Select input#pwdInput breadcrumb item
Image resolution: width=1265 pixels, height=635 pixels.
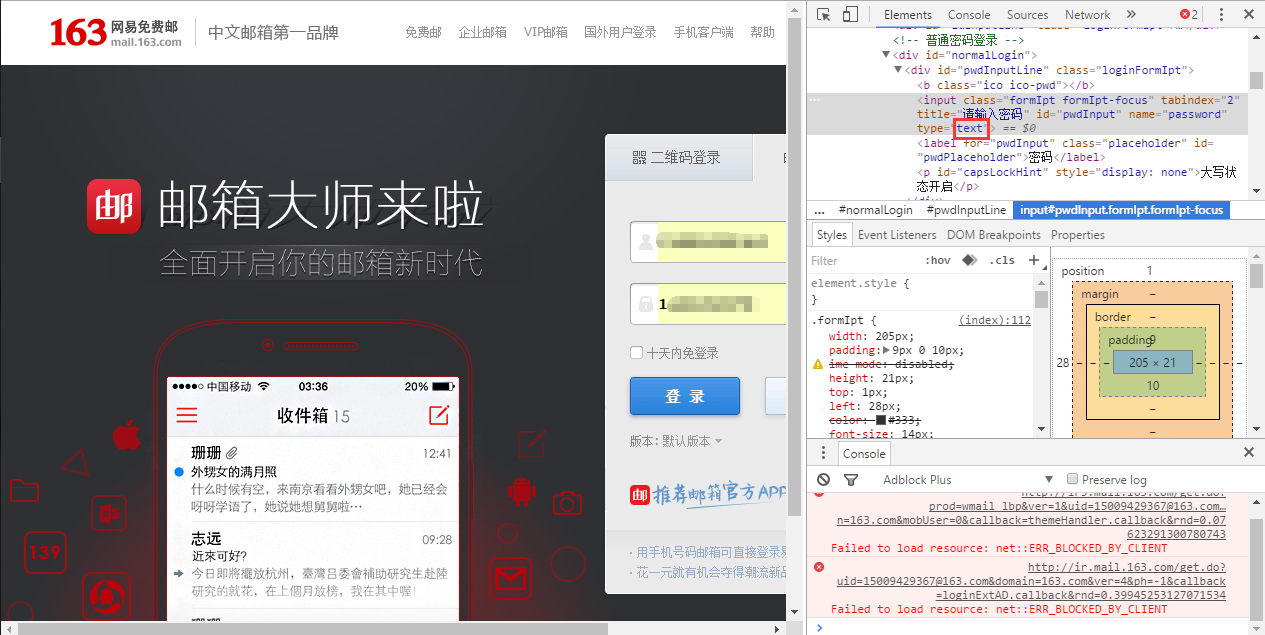click(x=1120, y=210)
